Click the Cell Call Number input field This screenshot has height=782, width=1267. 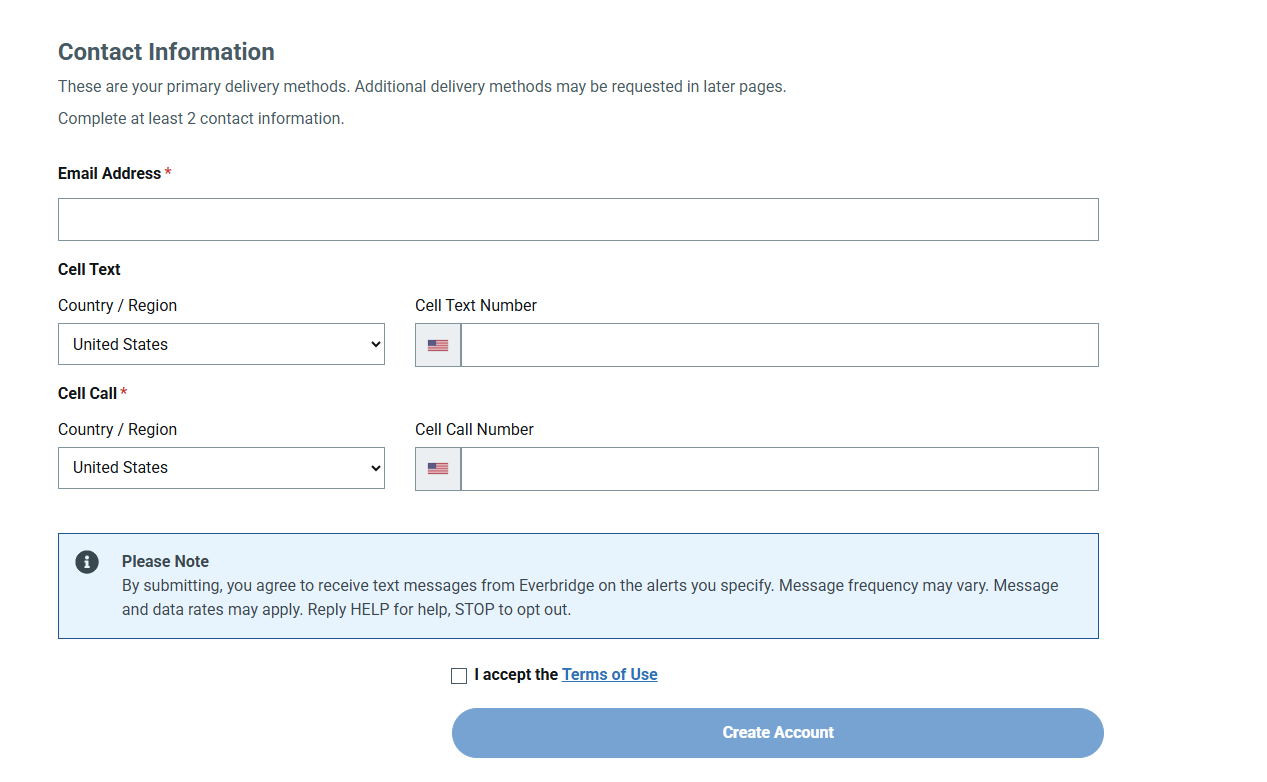coord(778,468)
